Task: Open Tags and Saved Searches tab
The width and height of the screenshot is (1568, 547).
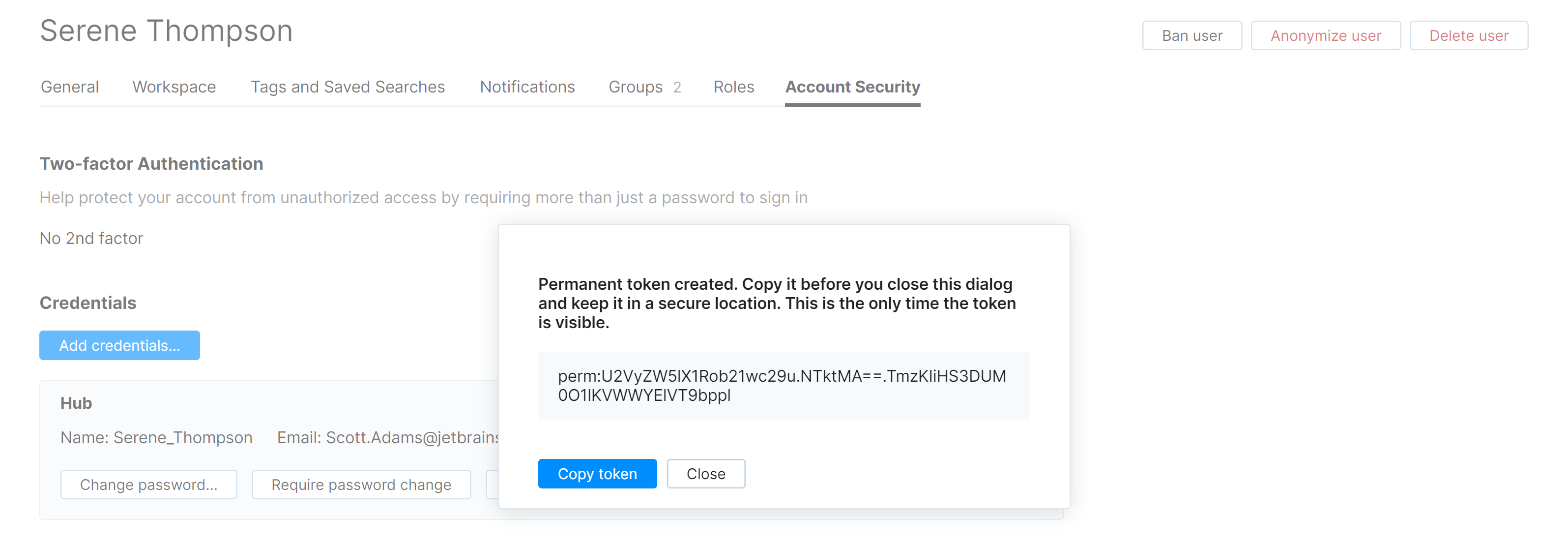Action: [348, 87]
